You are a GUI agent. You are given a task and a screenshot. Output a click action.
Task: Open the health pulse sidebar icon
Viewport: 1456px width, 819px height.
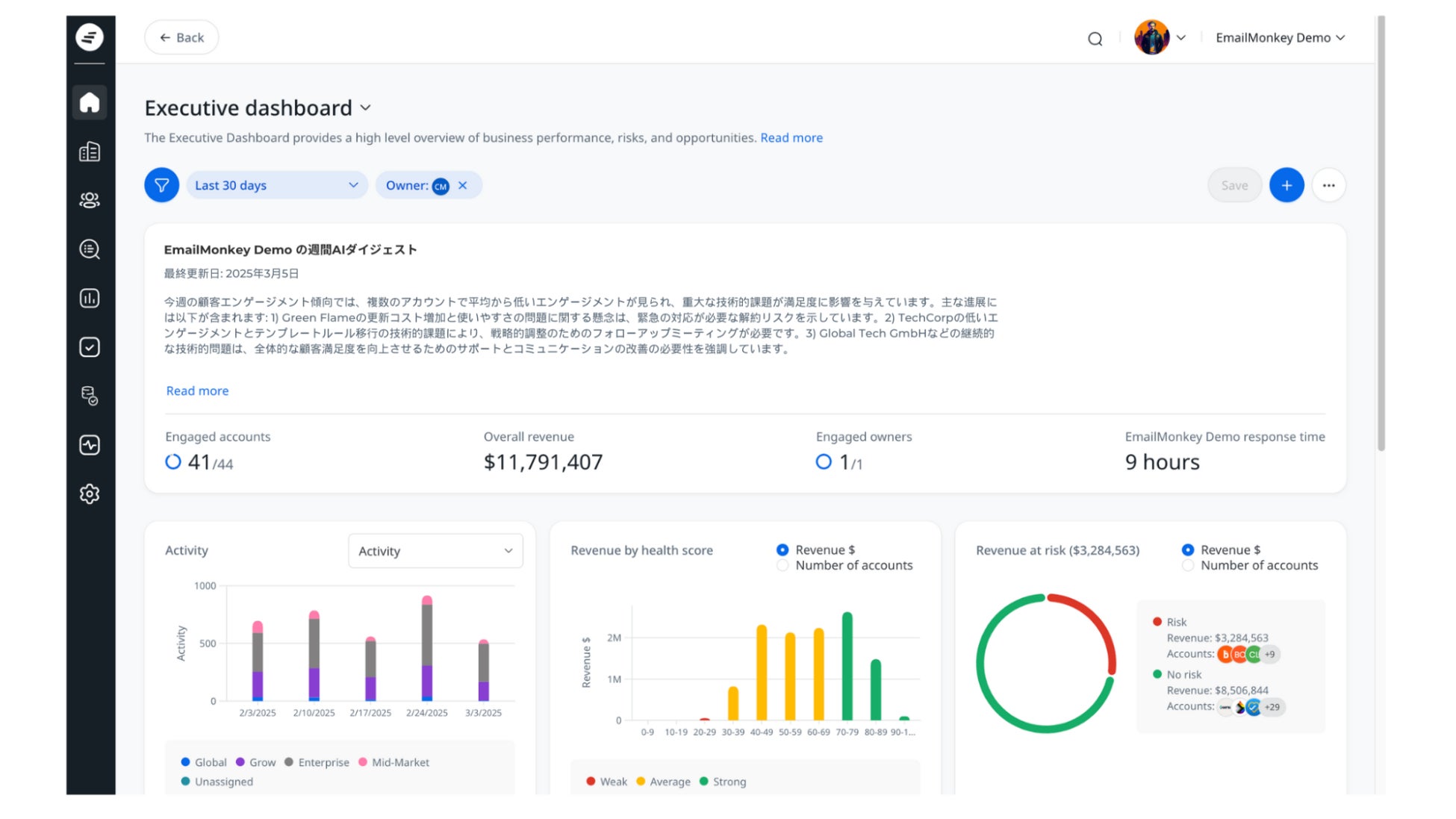[90, 445]
